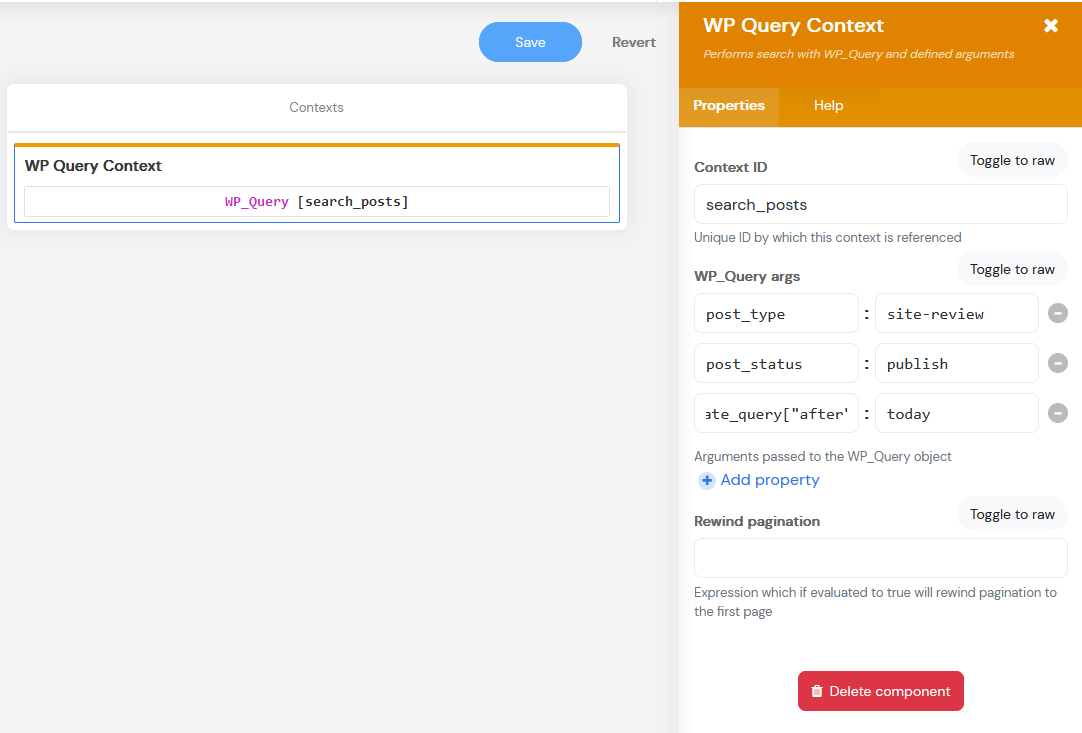Toggle Rewind pagination to raw mode

click(x=1012, y=515)
